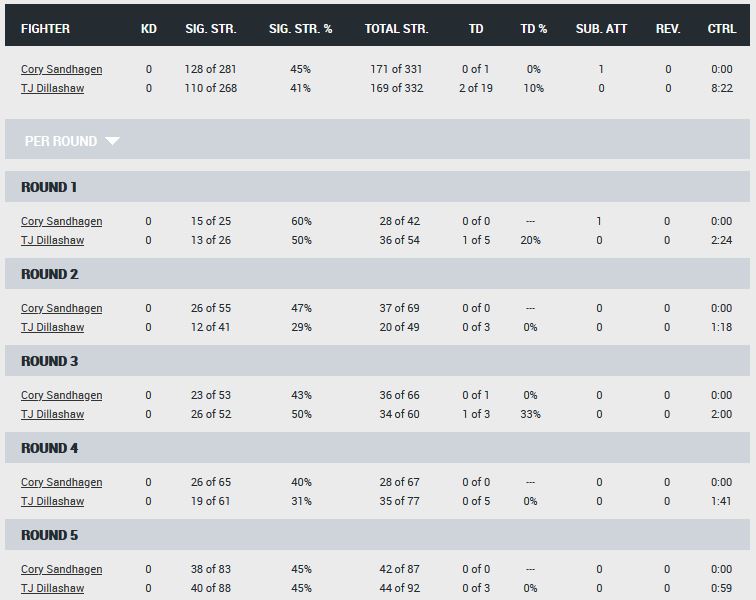Collapse the PER ROUND triangle arrow
Image resolution: width=756 pixels, height=600 pixels.
pyautogui.click(x=112, y=141)
